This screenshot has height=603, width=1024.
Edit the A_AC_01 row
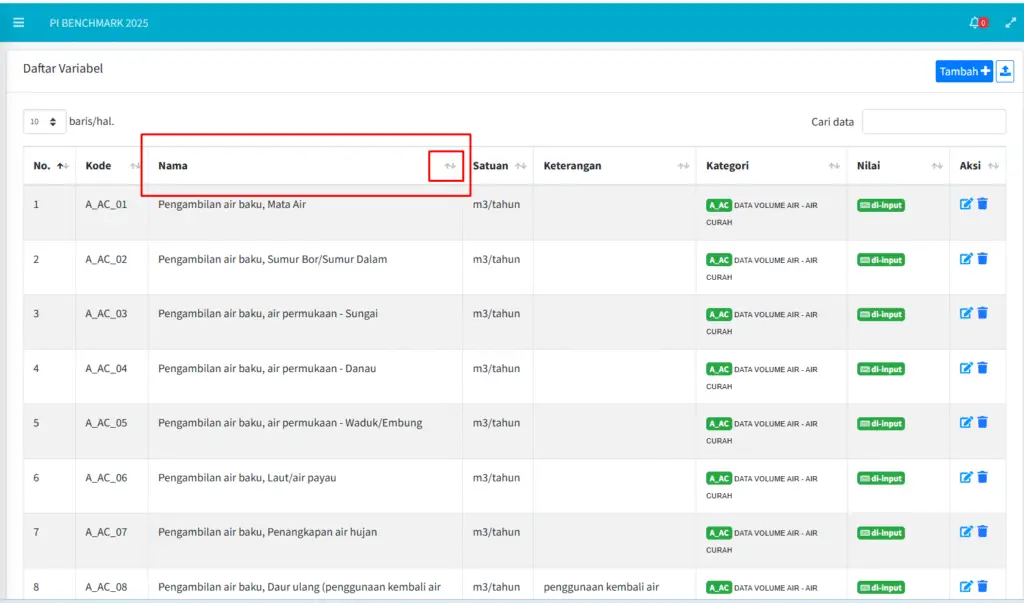(x=966, y=204)
